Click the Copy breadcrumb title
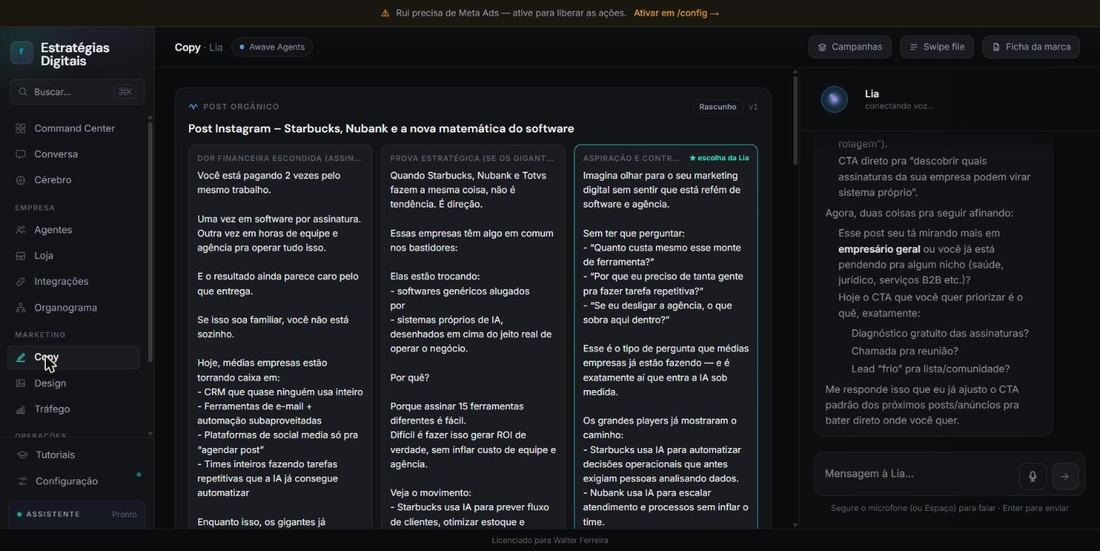 click(187, 47)
